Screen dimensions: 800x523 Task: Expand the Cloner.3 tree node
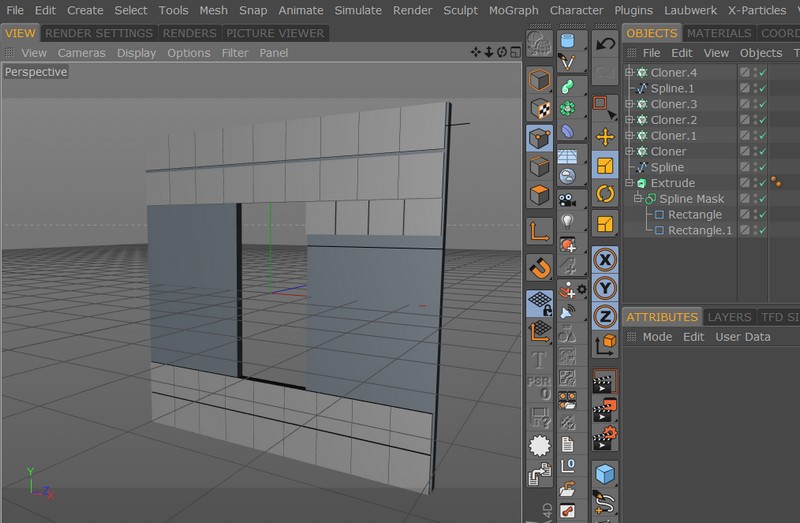click(x=630, y=104)
